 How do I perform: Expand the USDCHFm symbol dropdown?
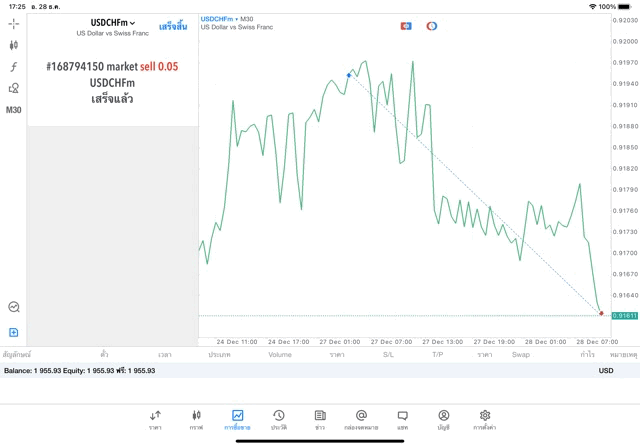(112, 23)
